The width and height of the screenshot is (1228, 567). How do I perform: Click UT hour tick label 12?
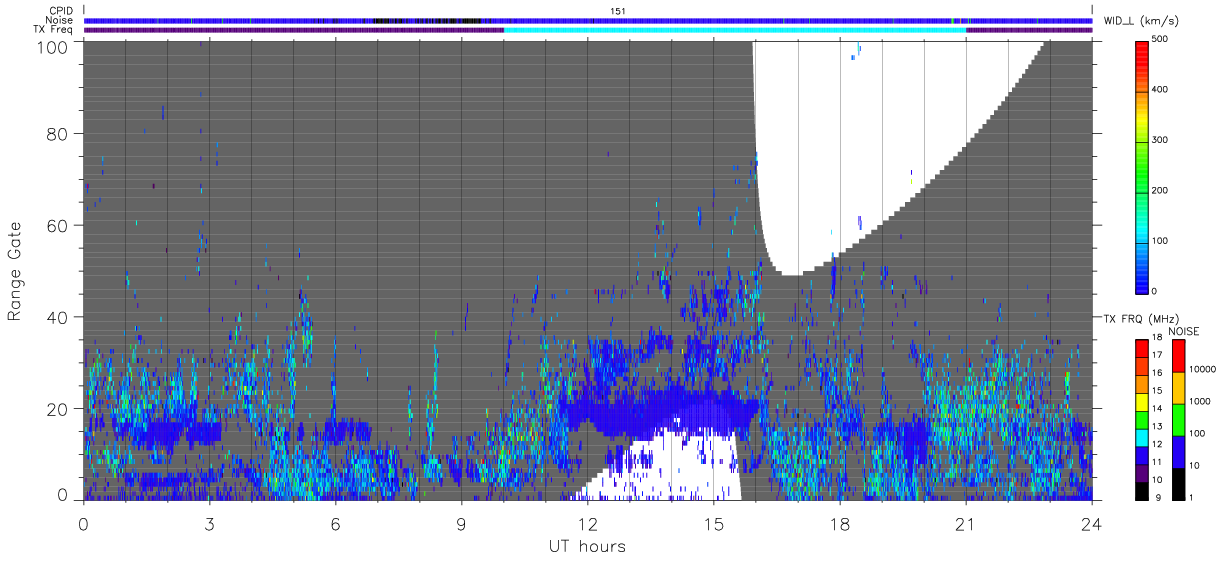588,524
